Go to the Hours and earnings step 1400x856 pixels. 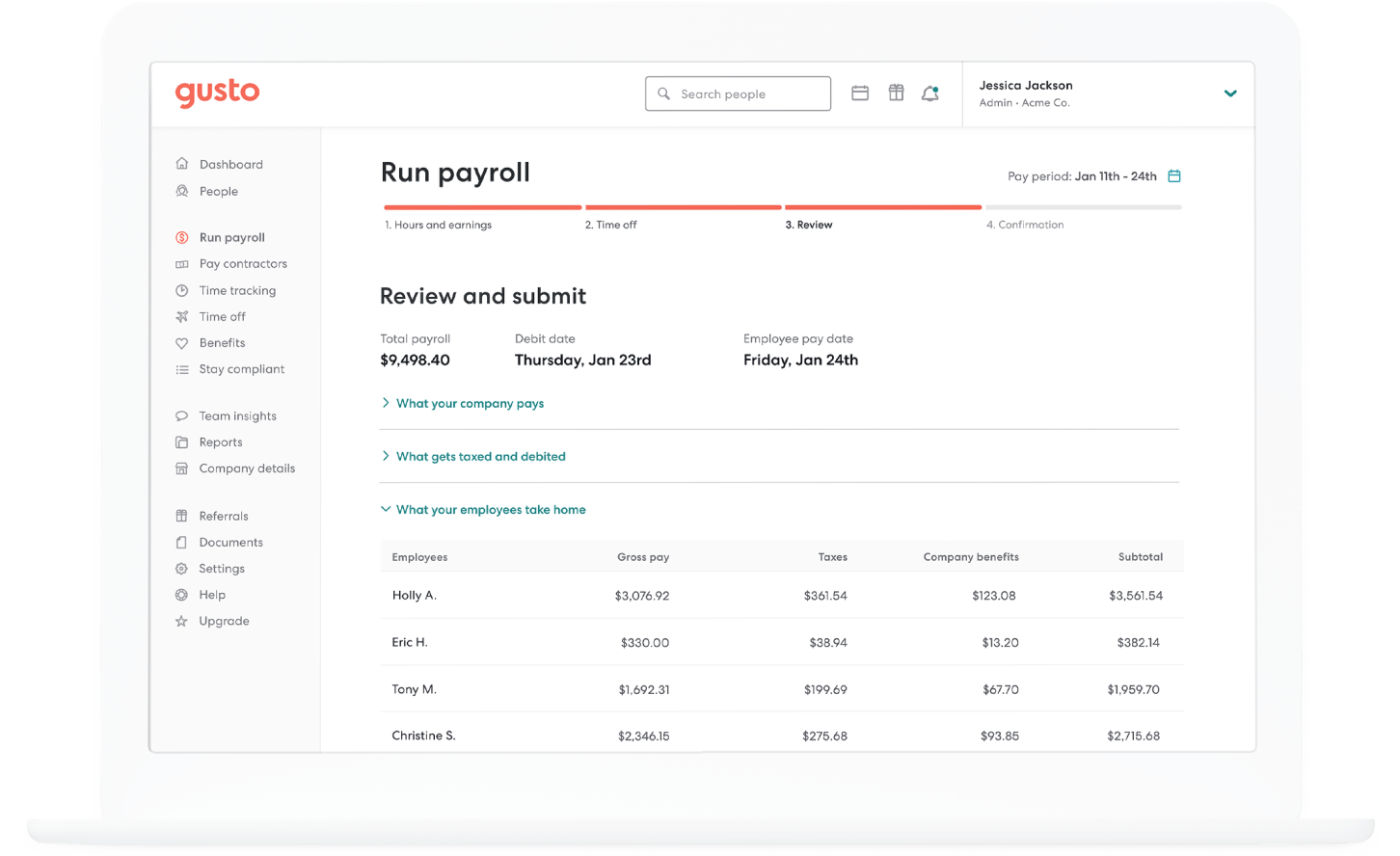click(x=440, y=225)
